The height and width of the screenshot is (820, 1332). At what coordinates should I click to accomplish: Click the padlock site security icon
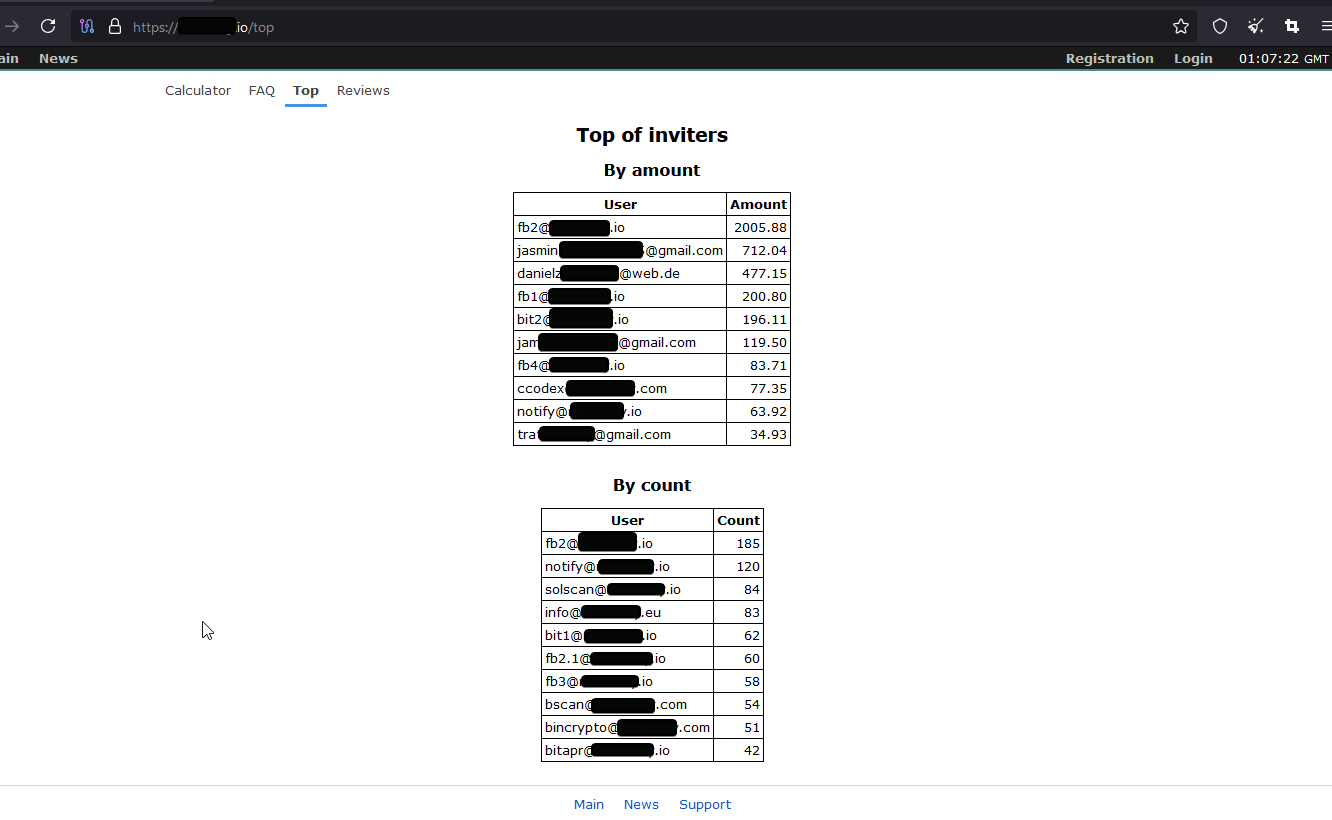tap(115, 27)
